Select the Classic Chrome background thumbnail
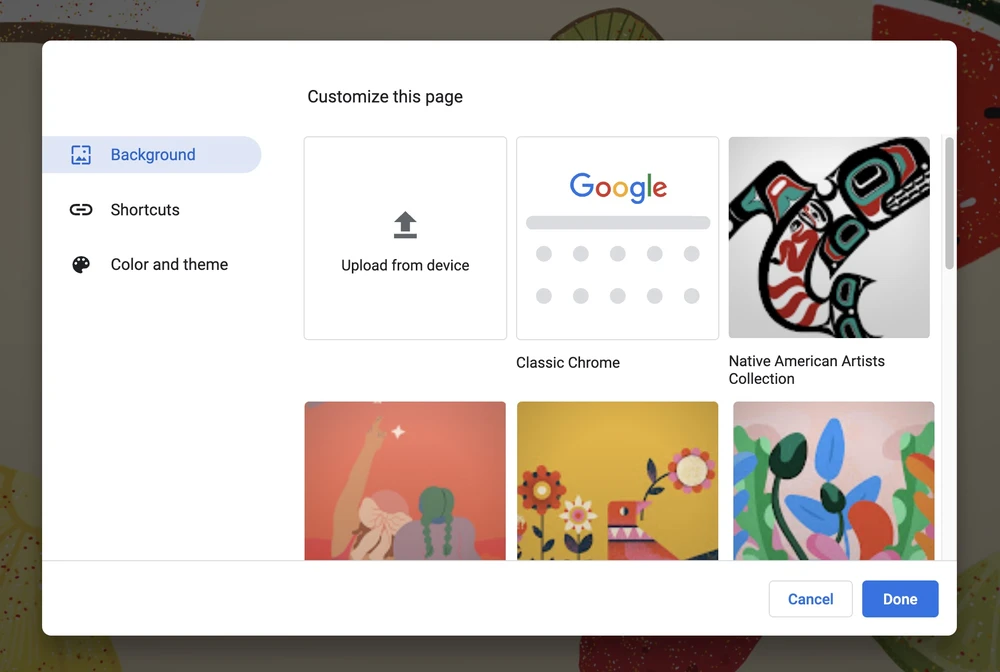The image size is (1000, 672). point(617,238)
